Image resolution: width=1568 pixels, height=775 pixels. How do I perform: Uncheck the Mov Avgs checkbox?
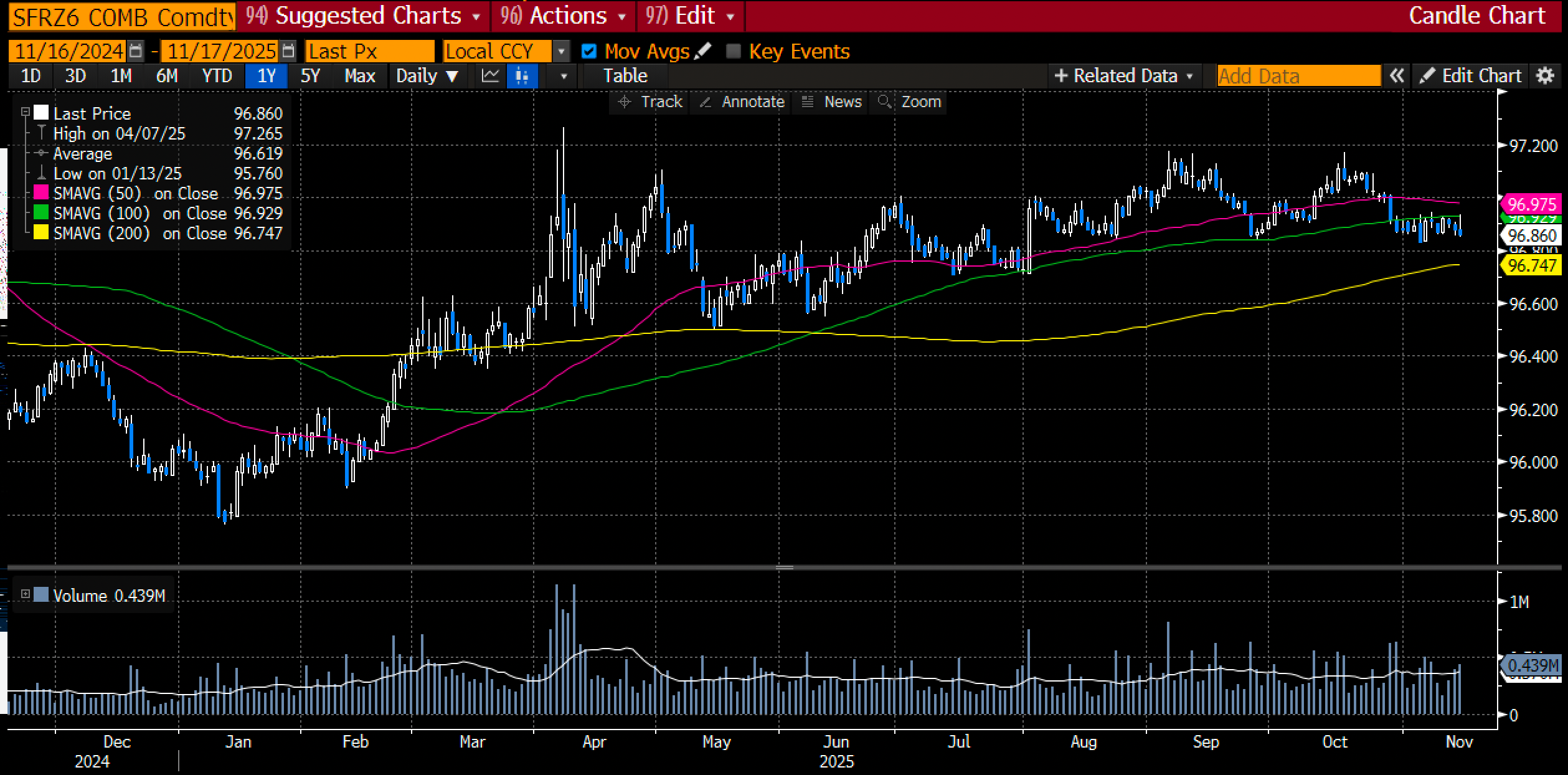click(x=588, y=51)
